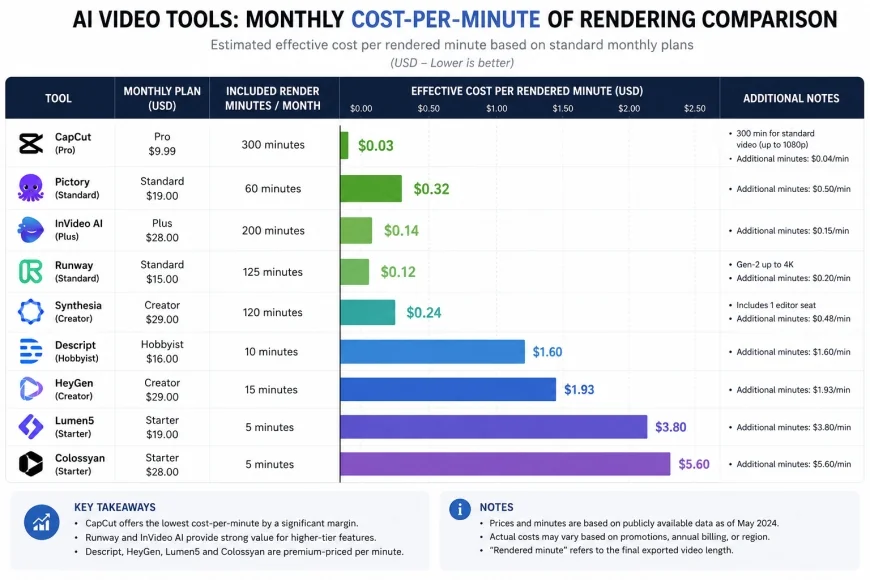Click the Descript striped logo icon
This screenshot has width=870, height=580.
pos(31,351)
